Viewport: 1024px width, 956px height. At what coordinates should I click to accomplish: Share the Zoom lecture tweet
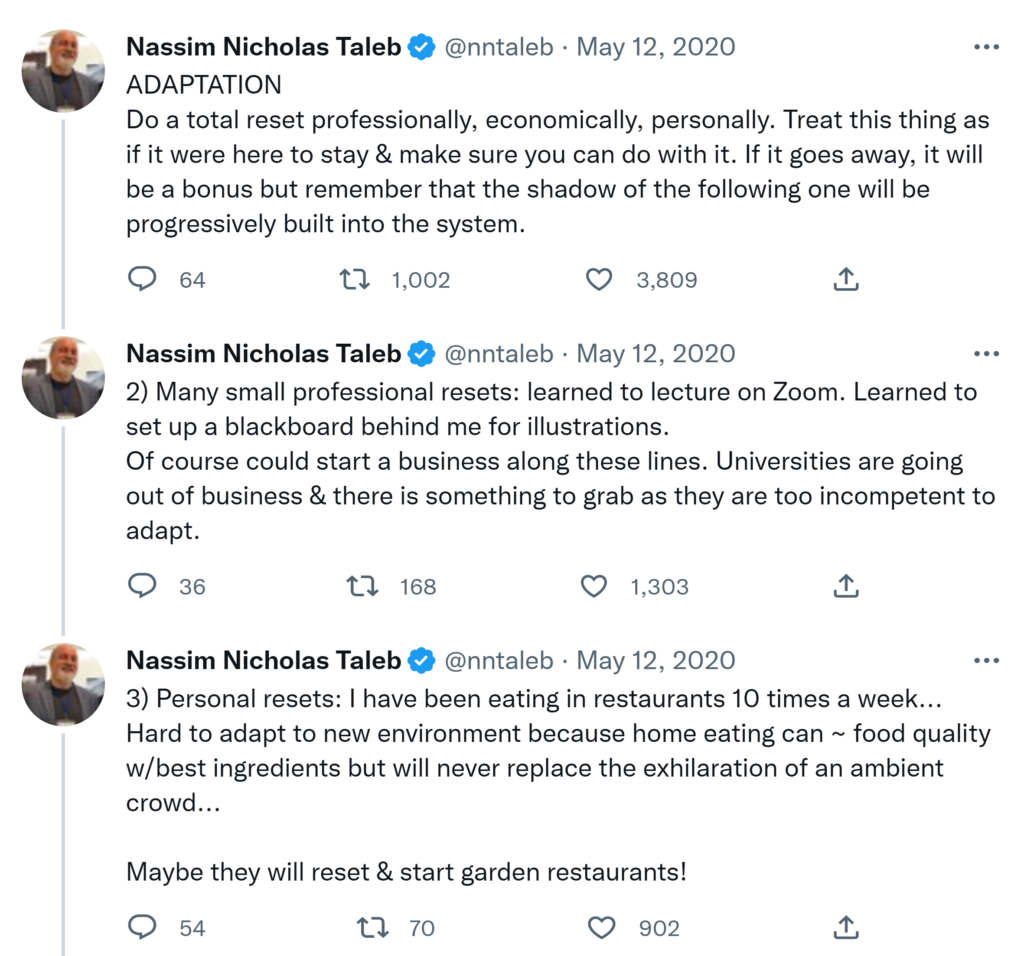click(846, 585)
